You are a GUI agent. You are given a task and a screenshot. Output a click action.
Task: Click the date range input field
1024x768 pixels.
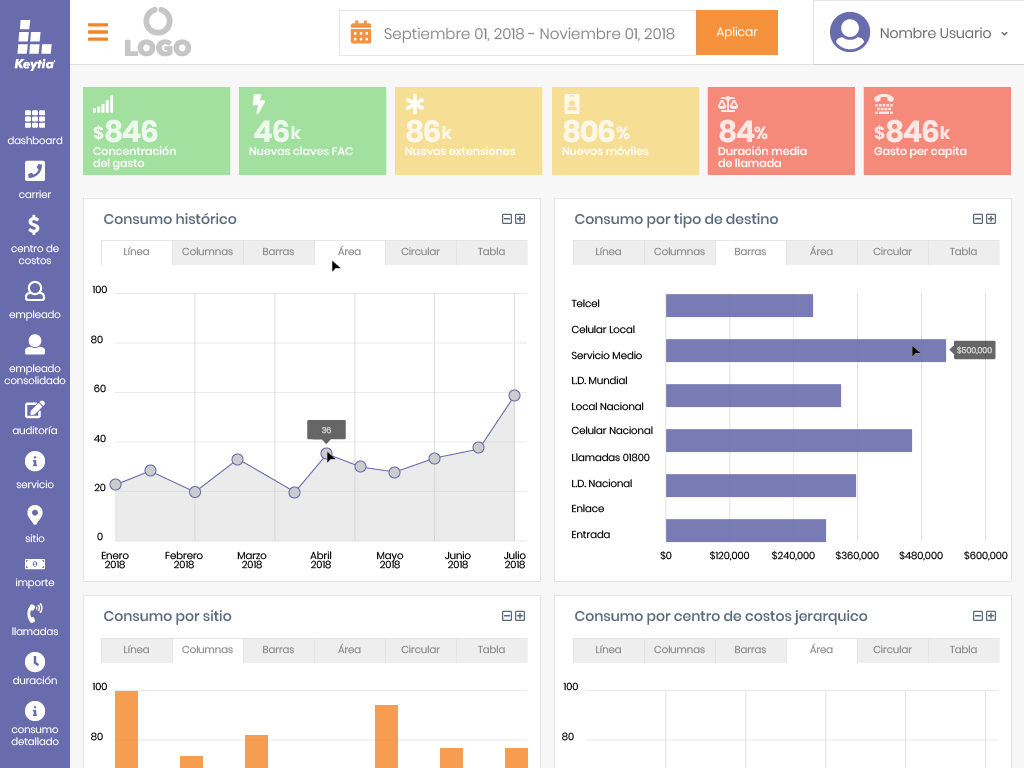pos(518,33)
